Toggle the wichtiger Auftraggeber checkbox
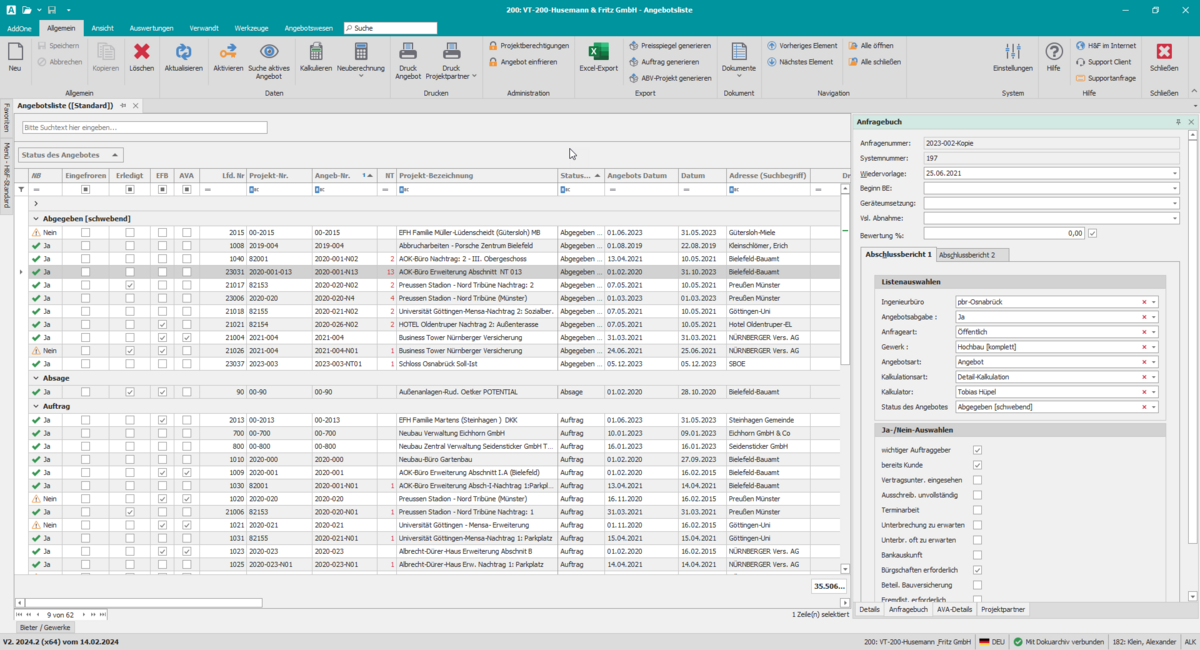The image size is (1200, 650). click(977, 450)
